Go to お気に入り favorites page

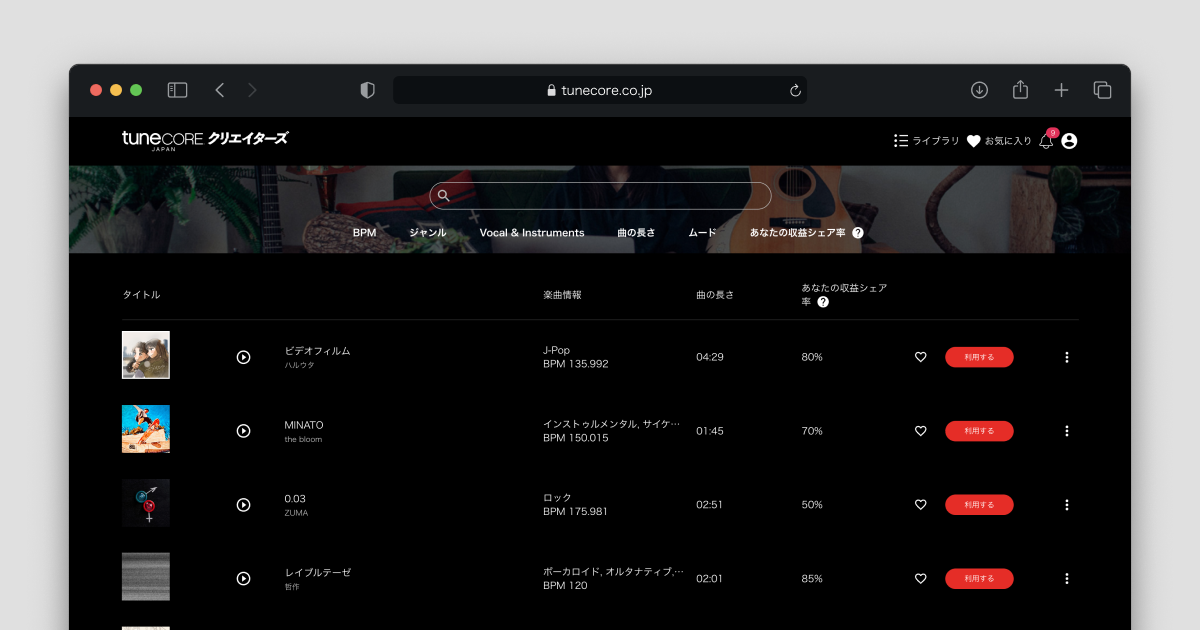(998, 141)
